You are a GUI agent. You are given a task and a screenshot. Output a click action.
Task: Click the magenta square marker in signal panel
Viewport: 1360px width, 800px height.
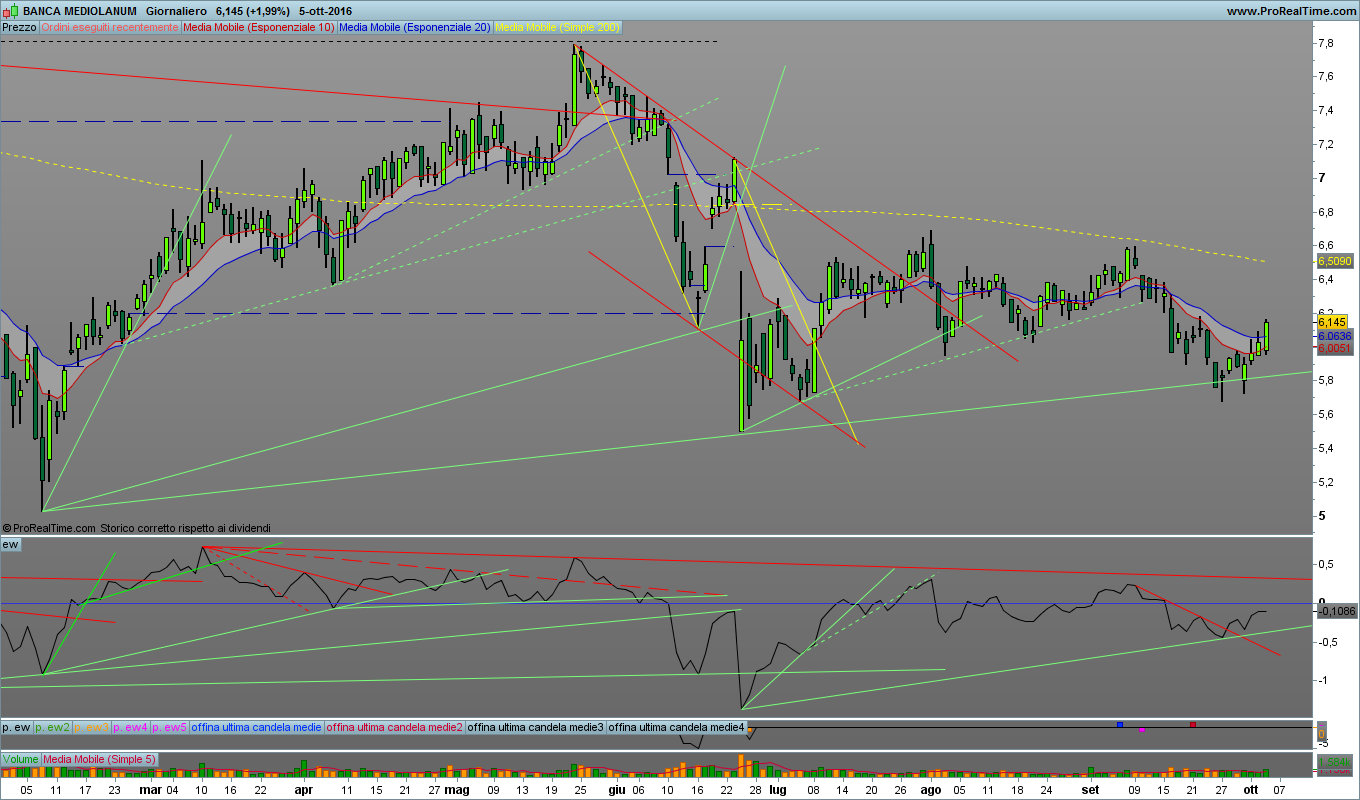(x=1142, y=729)
